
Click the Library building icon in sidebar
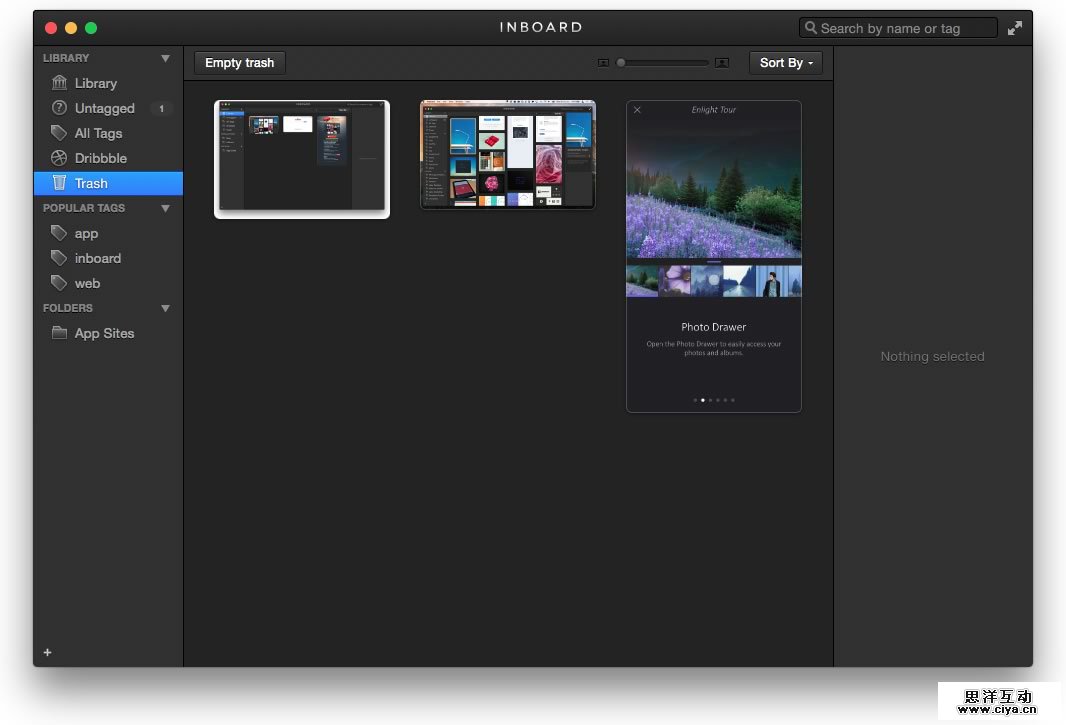click(x=59, y=83)
